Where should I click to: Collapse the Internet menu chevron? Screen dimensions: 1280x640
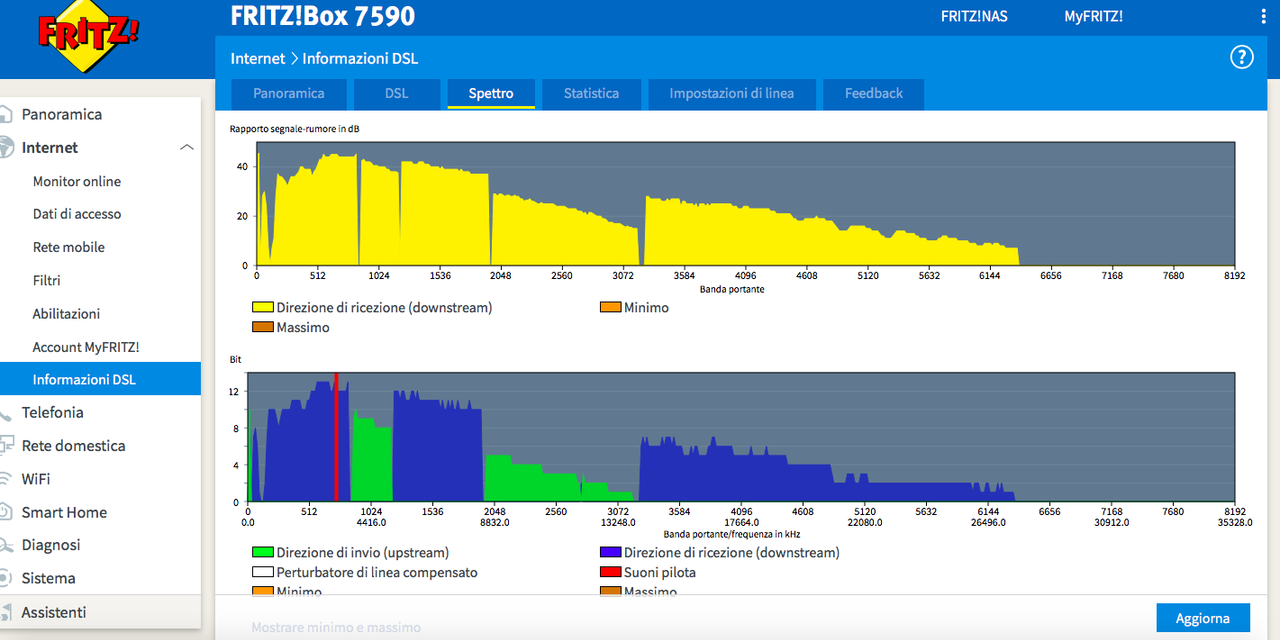point(186,147)
